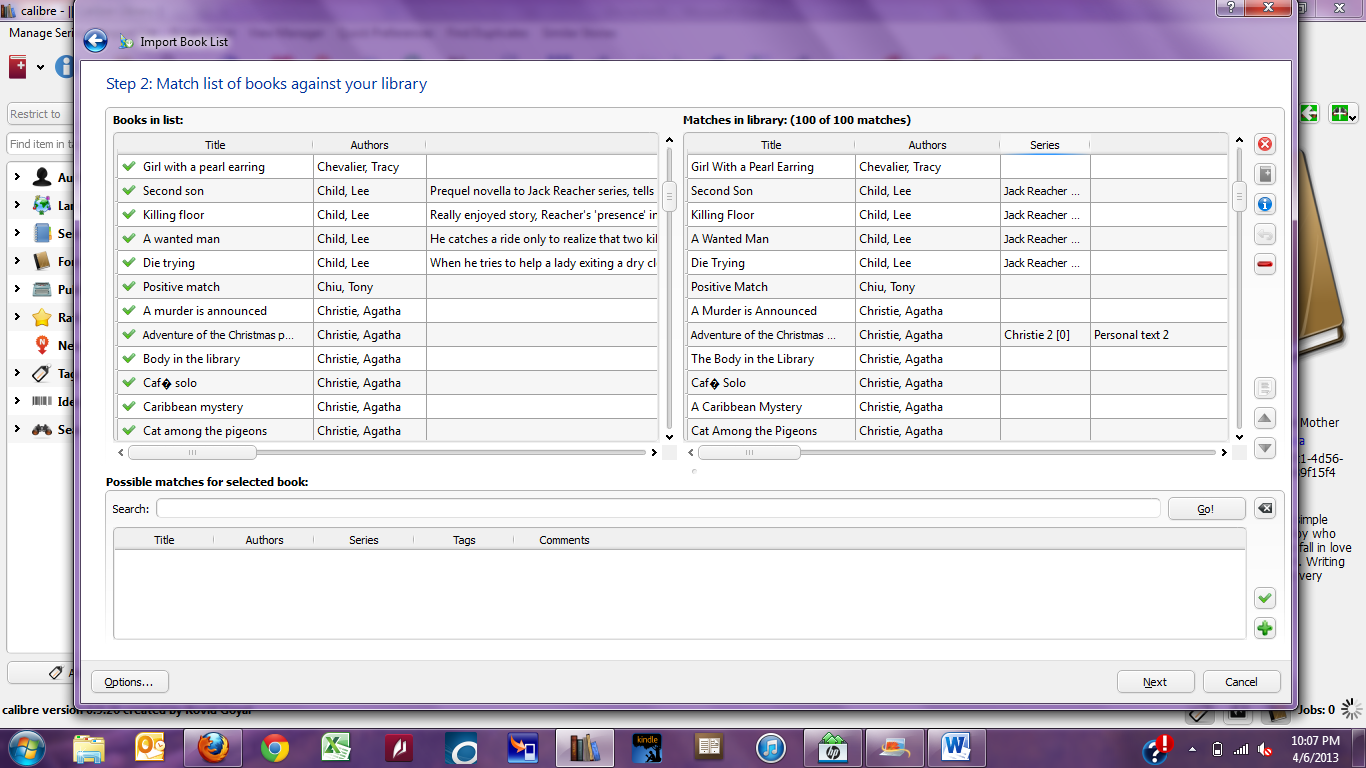Show book details with blue info icon
Image resolution: width=1366 pixels, height=768 pixels.
pyautogui.click(x=1265, y=205)
